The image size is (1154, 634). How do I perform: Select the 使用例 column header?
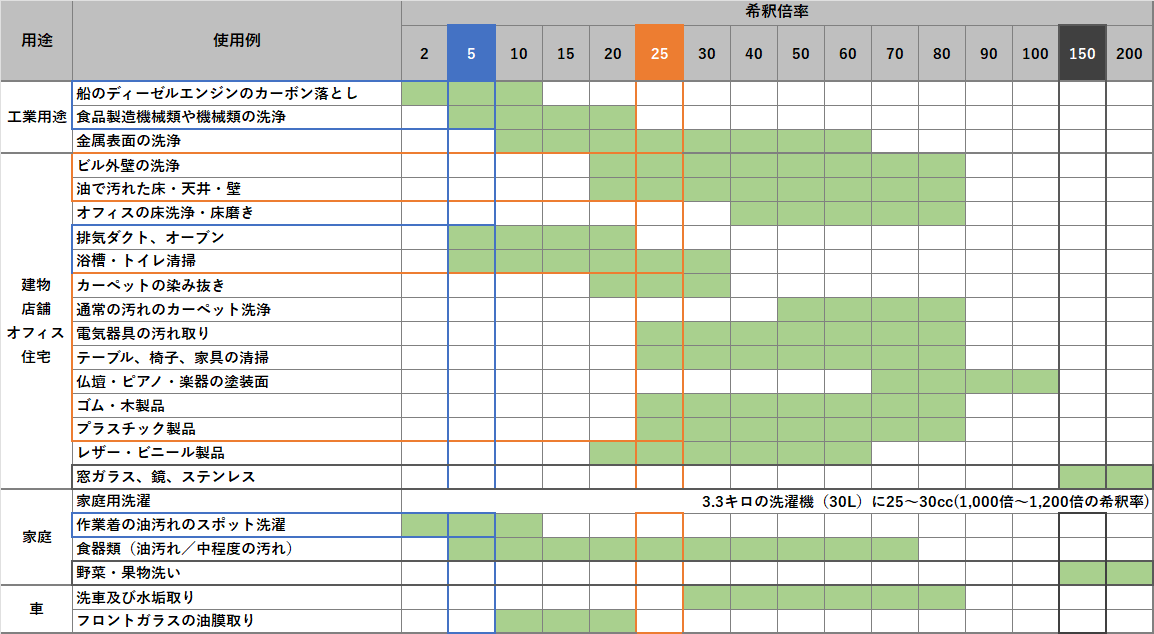click(236, 41)
